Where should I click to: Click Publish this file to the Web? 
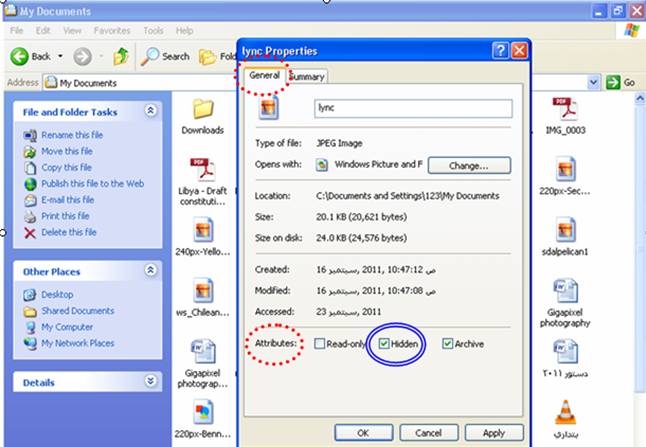click(93, 183)
